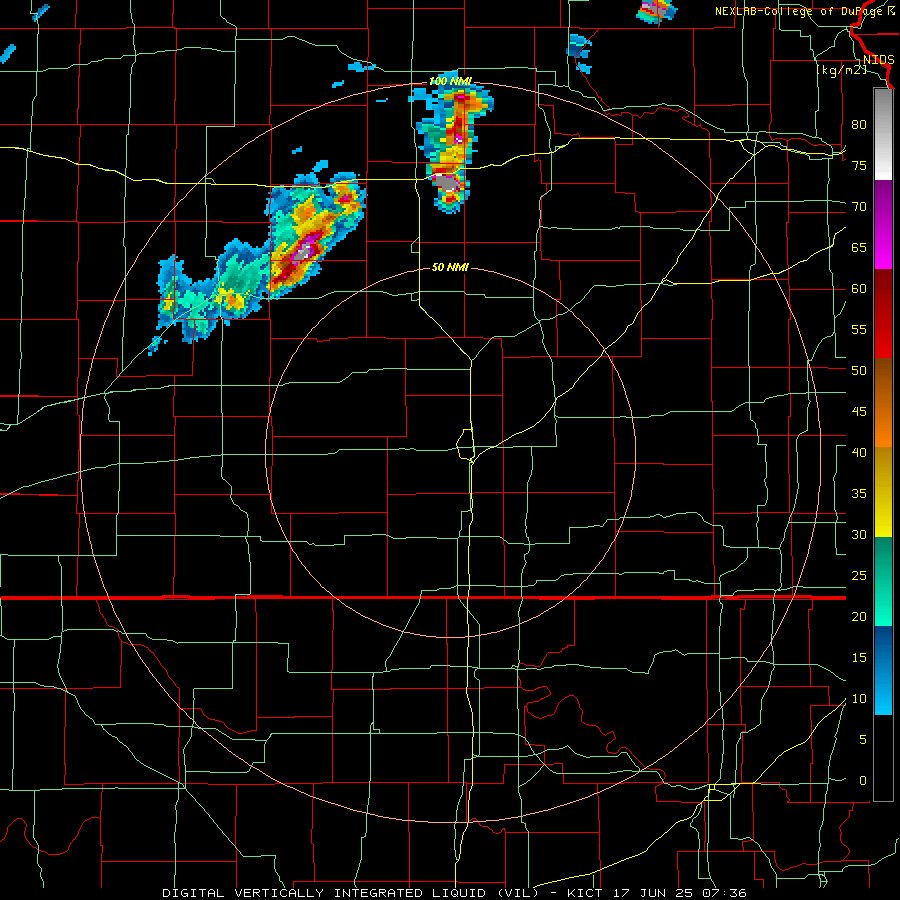Image resolution: width=900 pixels, height=900 pixels.
Task: Pick the black band of the VIL legend
Action: [883, 758]
